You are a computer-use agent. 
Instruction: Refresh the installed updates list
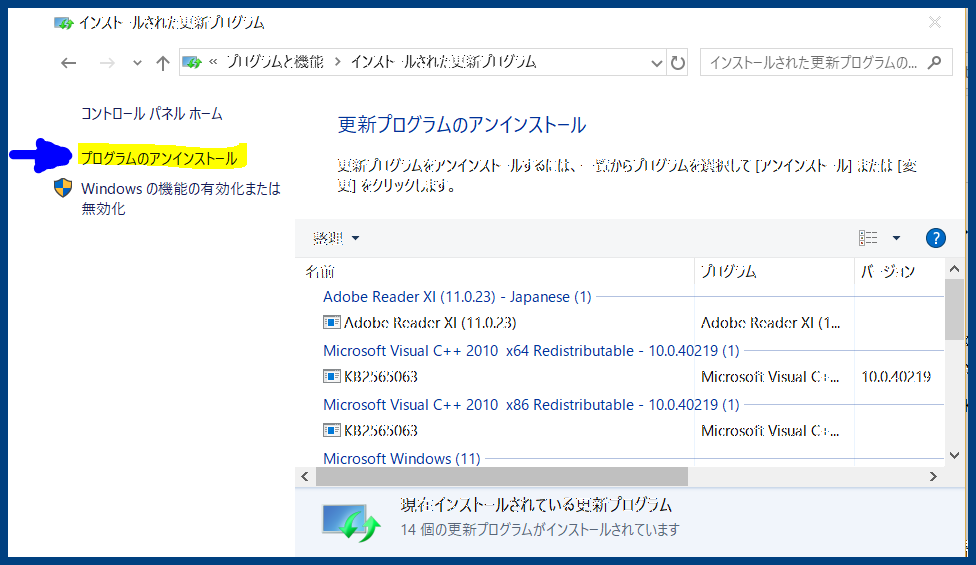tap(677, 63)
